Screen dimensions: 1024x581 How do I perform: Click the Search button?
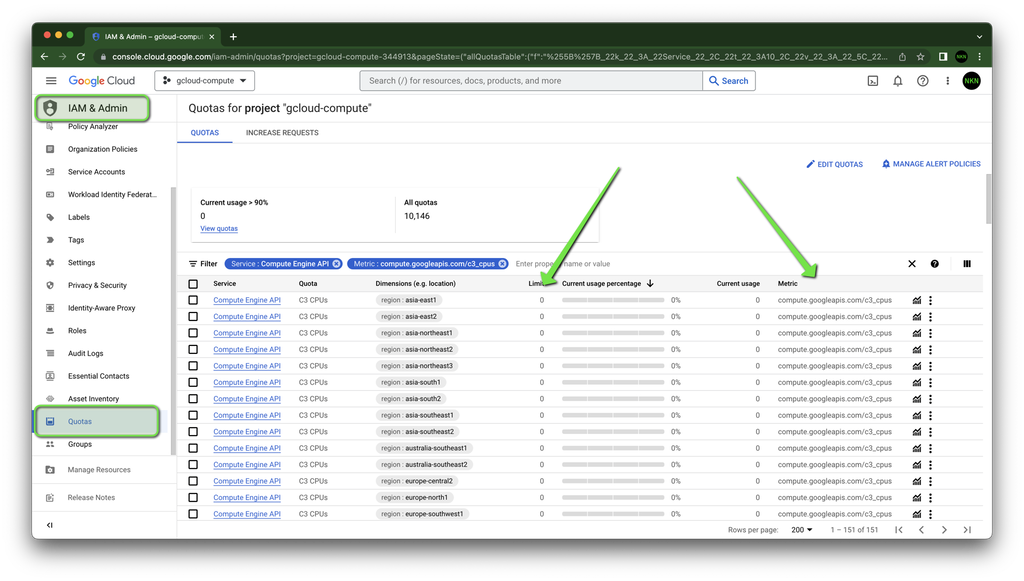pos(729,81)
